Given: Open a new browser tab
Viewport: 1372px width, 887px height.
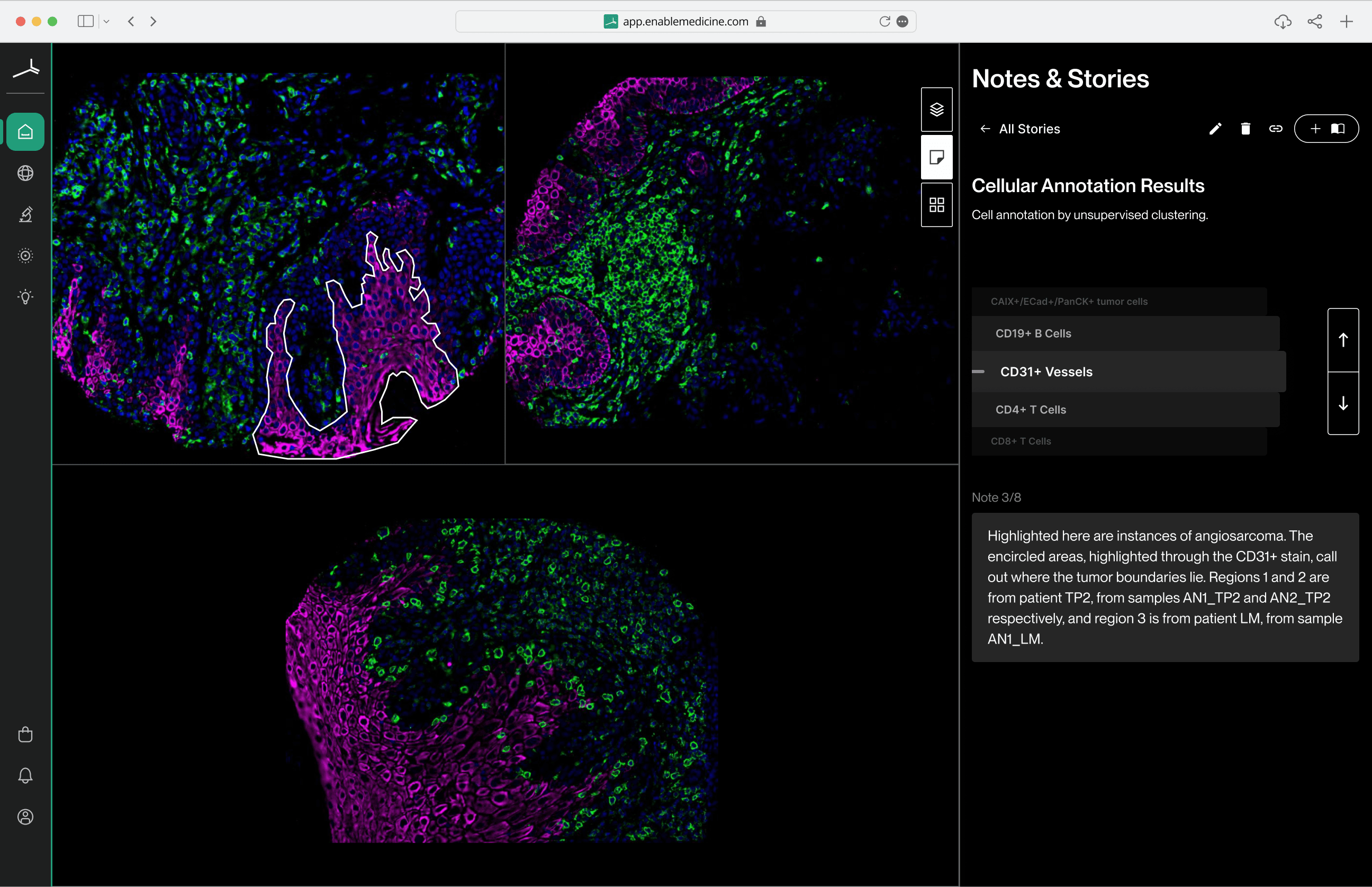Looking at the screenshot, I should (1347, 21).
